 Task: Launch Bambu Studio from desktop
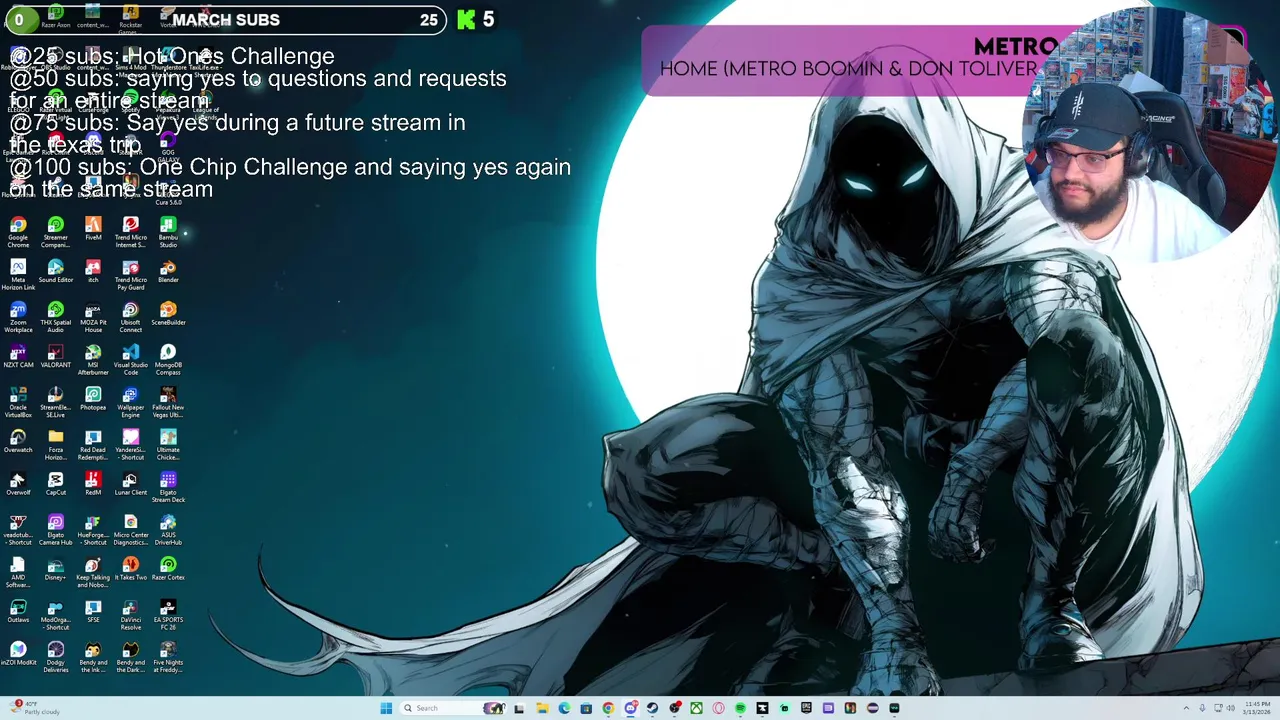168,232
